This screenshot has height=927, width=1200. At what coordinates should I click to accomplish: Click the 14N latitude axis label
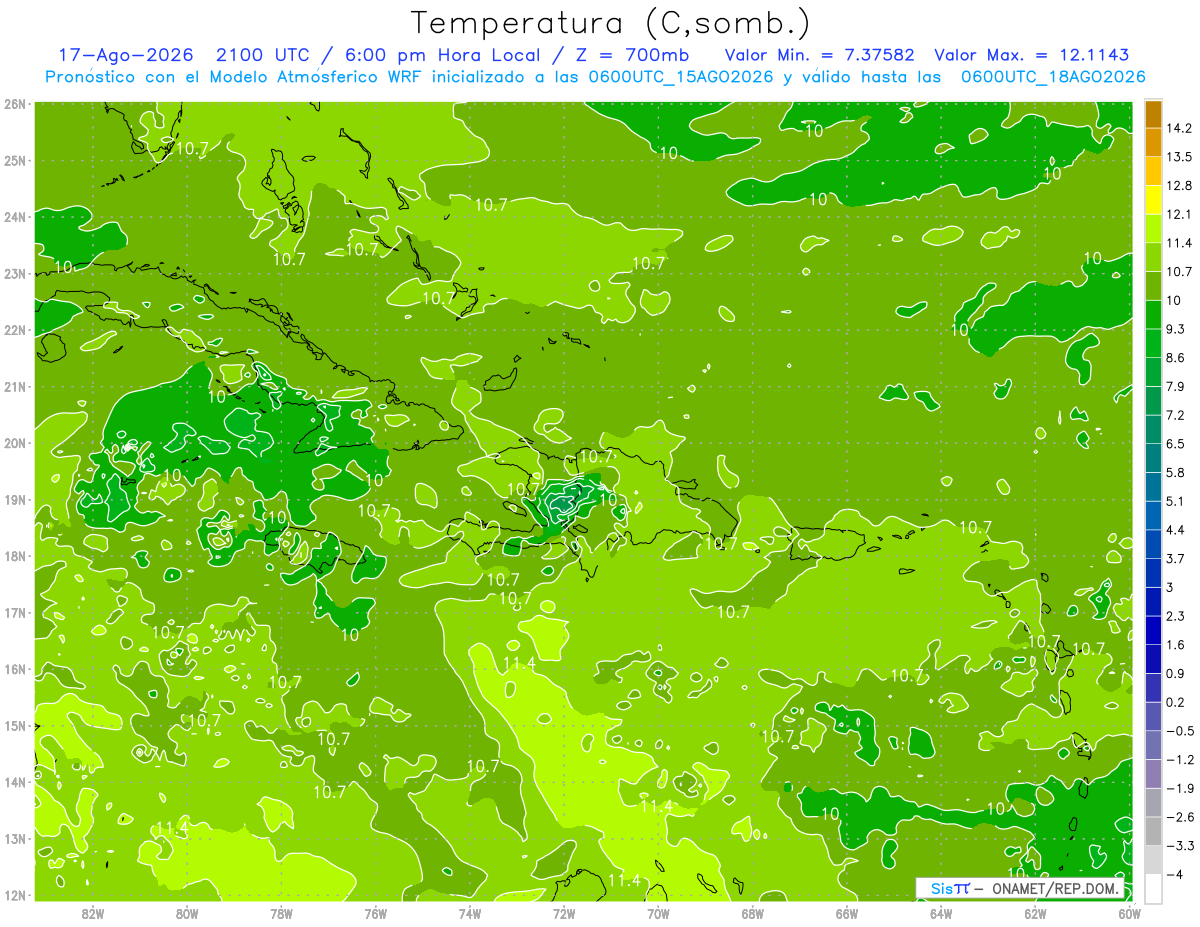pyautogui.click(x=14, y=782)
